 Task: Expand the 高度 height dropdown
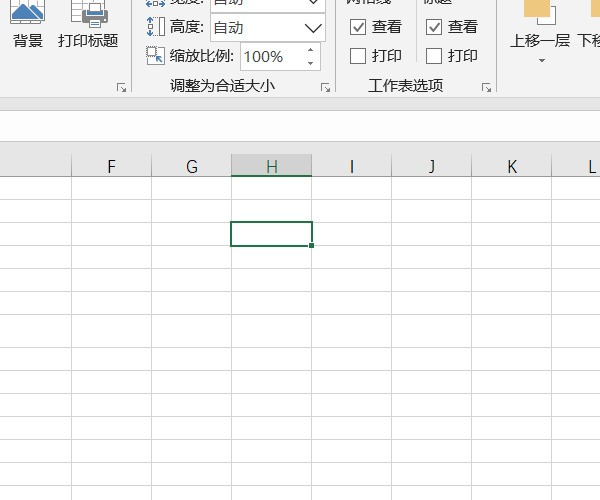(313, 28)
